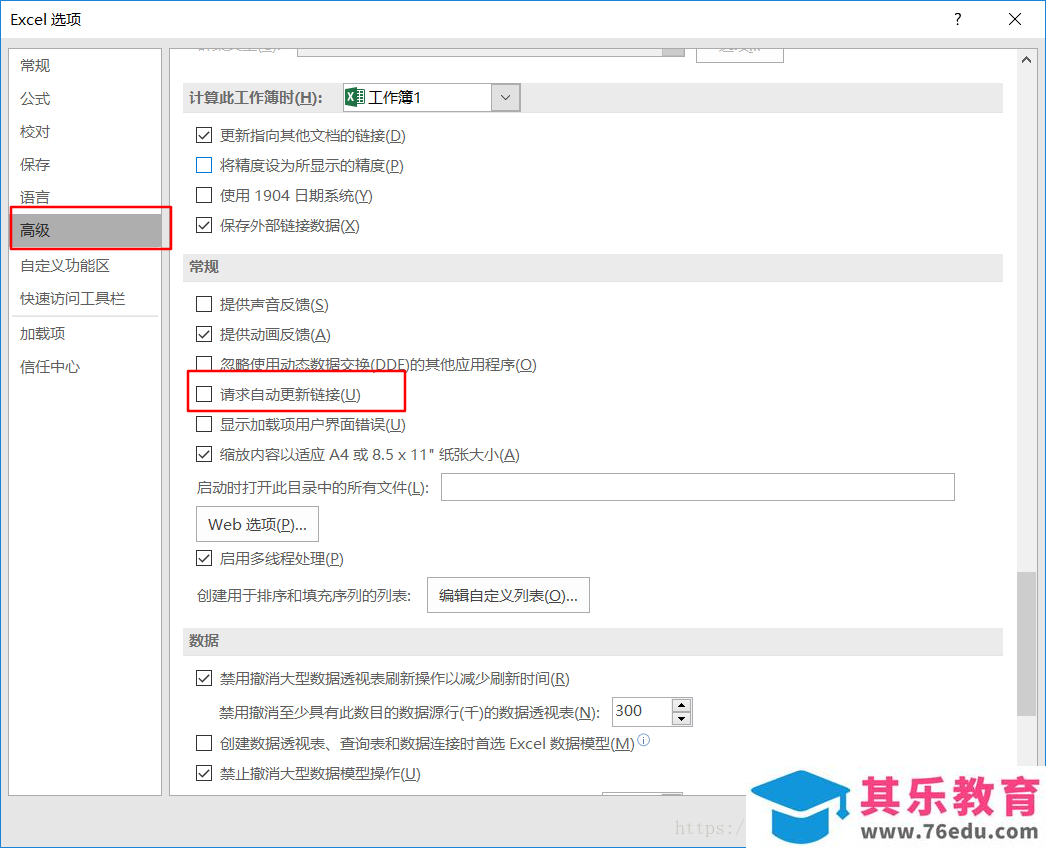Enable 将精度设为所显示的精度
This screenshot has width=1046, height=848.
click(x=204, y=165)
